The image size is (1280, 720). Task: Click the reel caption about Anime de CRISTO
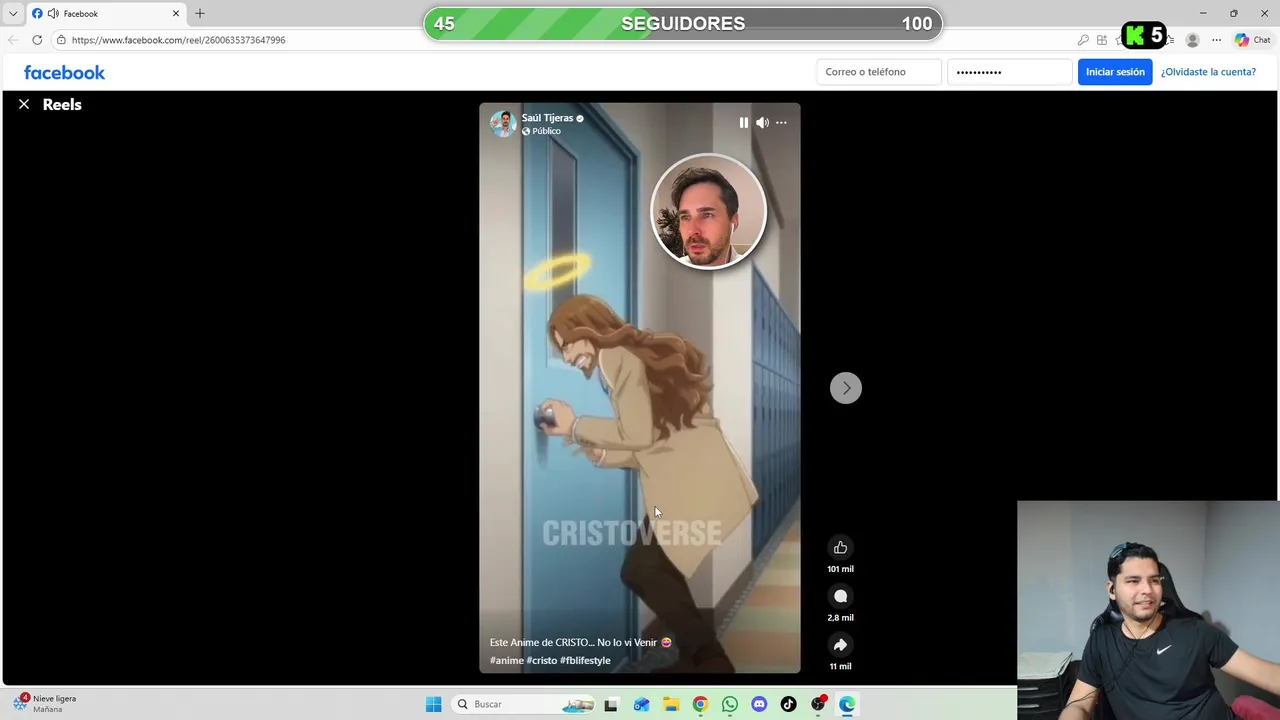click(580, 642)
